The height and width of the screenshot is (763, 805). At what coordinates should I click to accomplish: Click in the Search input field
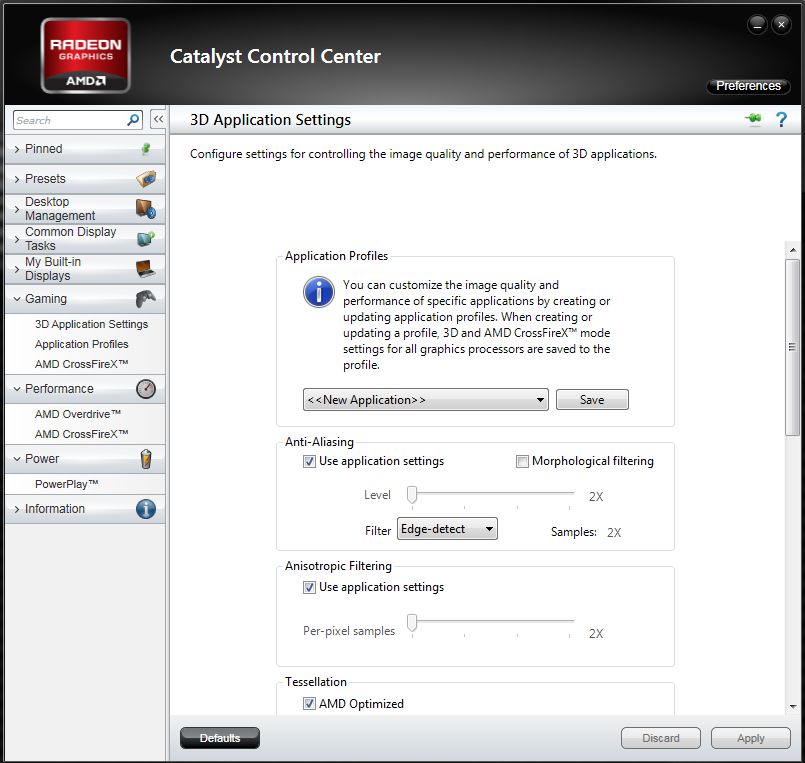point(70,120)
